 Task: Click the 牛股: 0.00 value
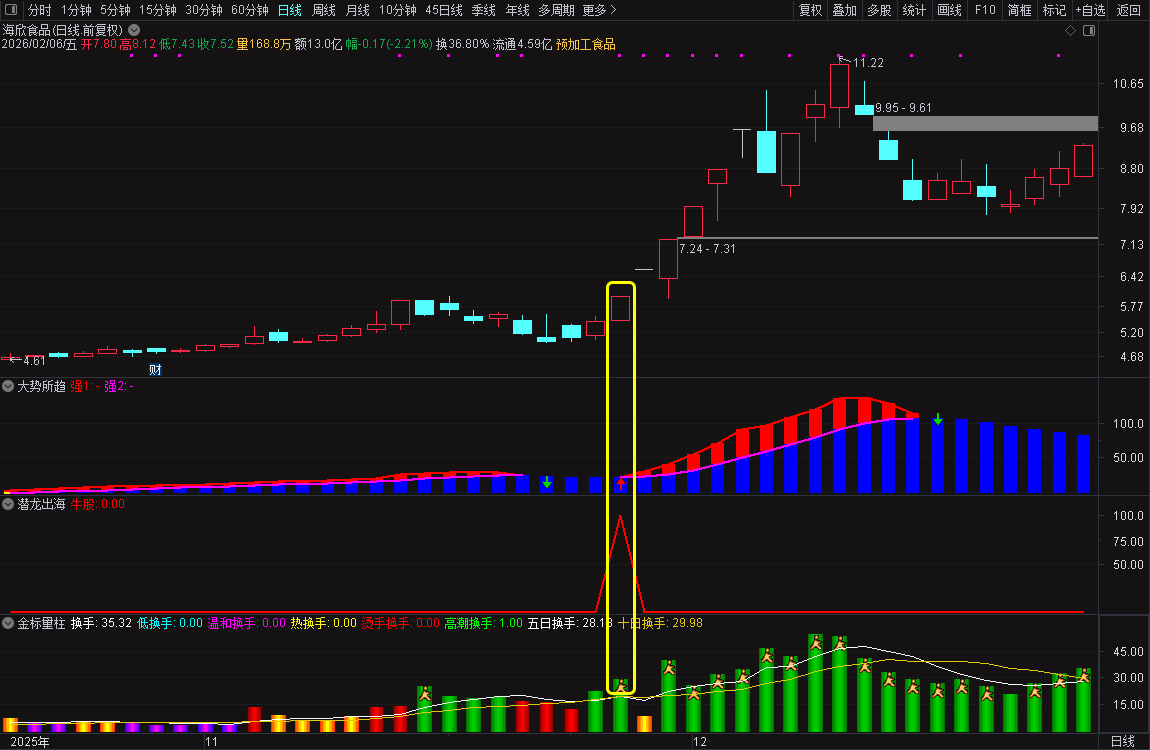[98, 504]
